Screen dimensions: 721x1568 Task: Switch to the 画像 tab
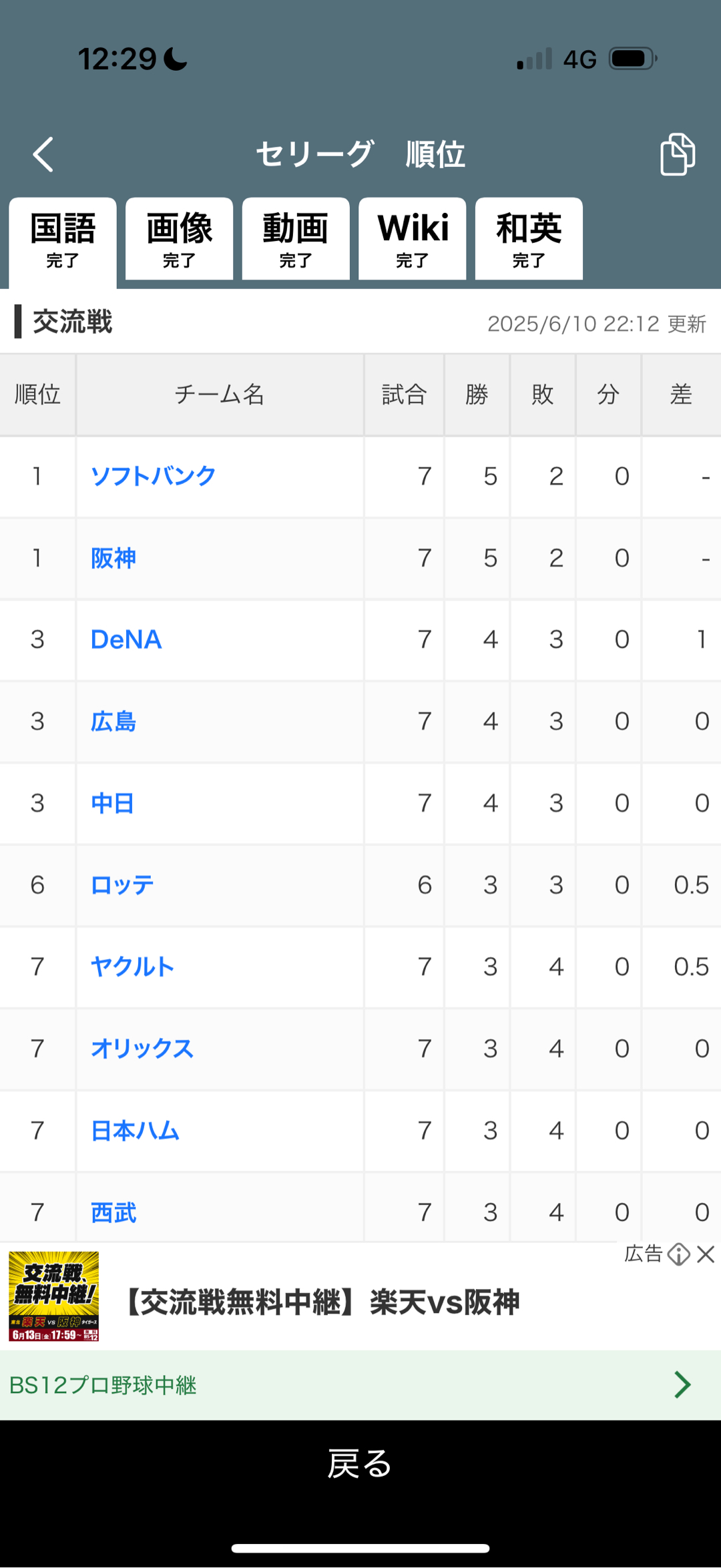point(179,239)
